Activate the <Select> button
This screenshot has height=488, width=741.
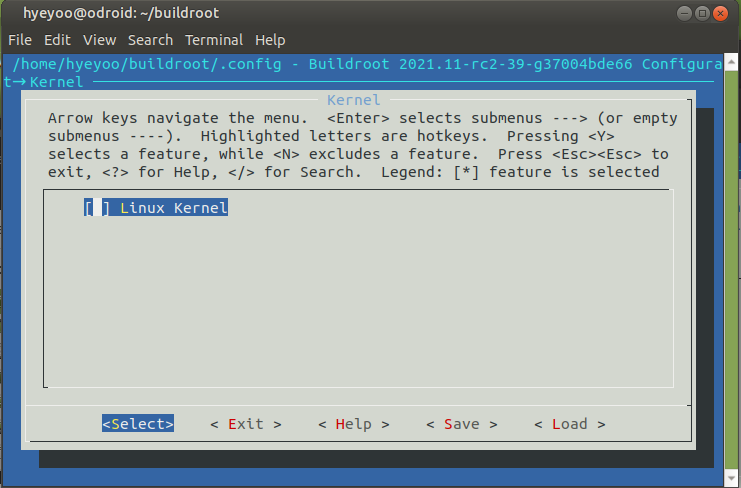coord(138,423)
